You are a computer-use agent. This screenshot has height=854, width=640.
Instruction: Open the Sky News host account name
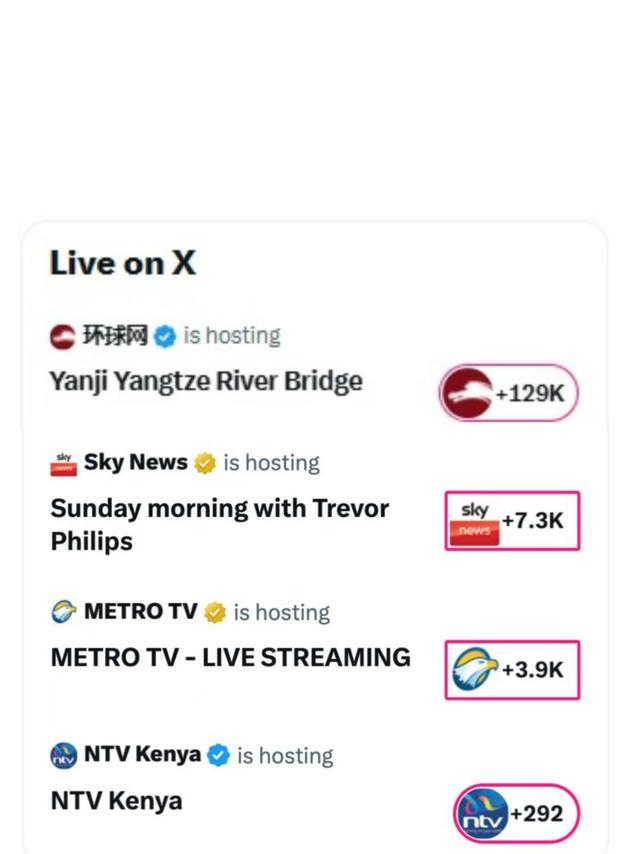135,463
